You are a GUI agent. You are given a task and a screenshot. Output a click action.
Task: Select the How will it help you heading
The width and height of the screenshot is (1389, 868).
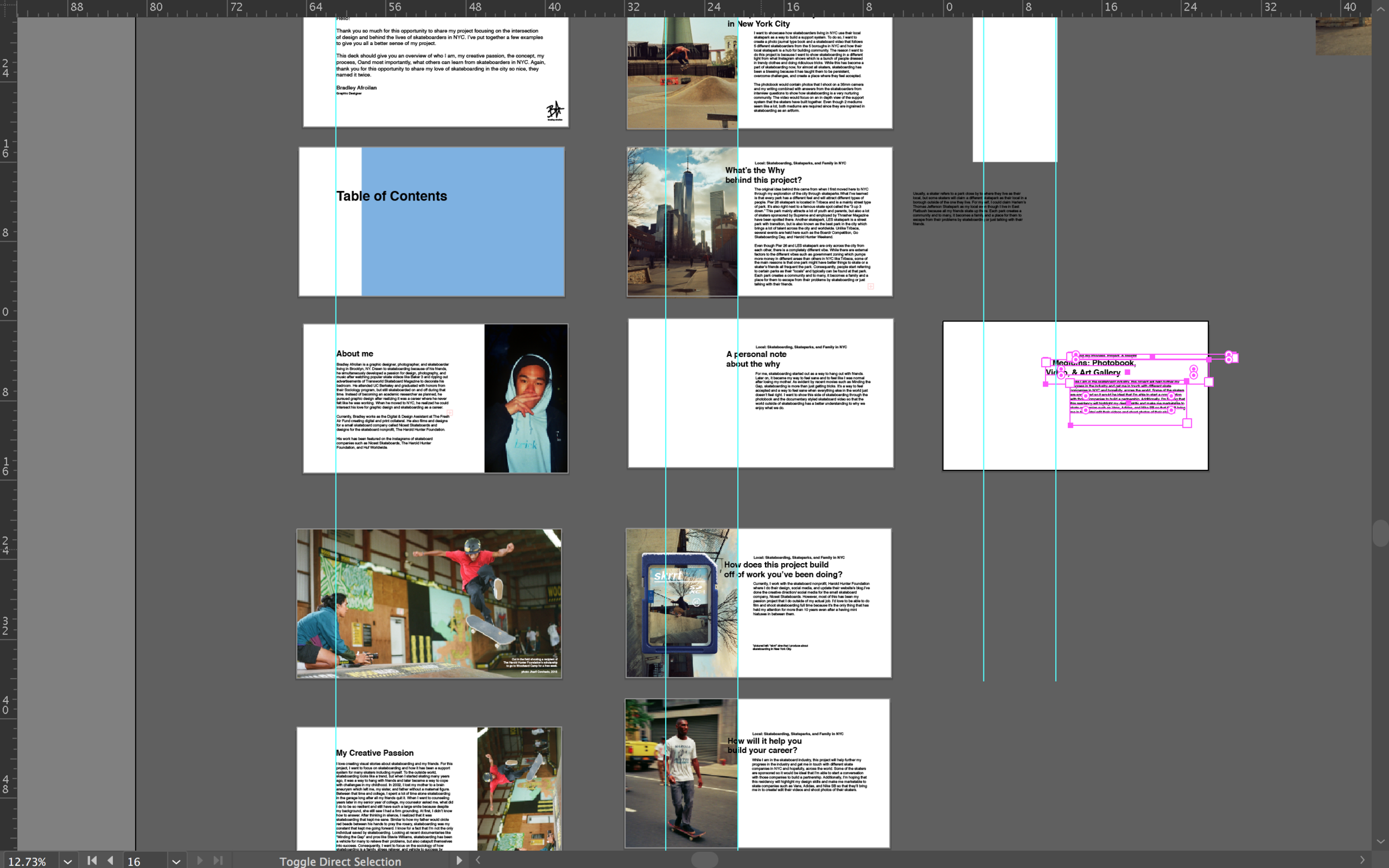(x=765, y=745)
